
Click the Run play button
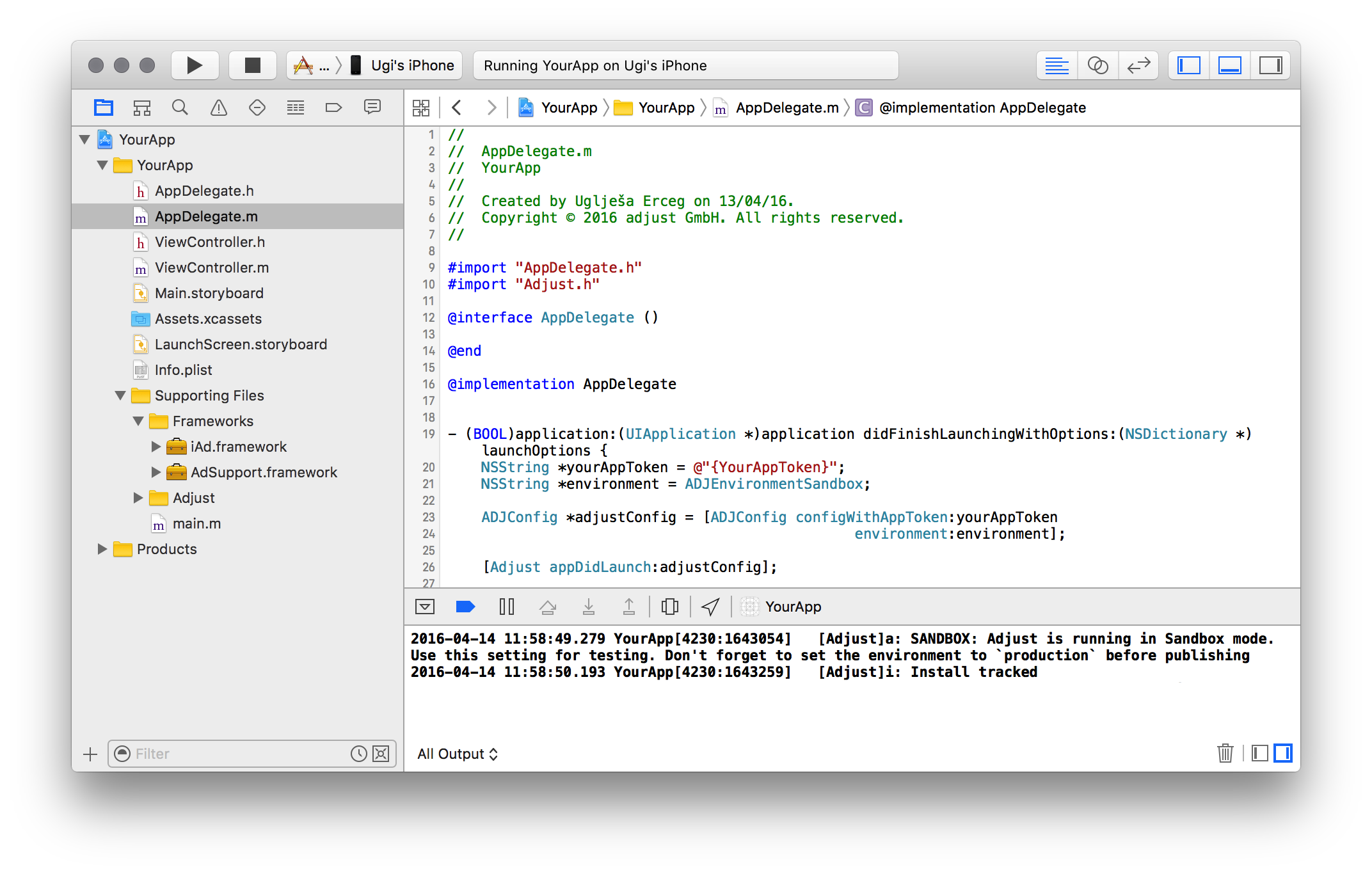pyautogui.click(x=195, y=65)
